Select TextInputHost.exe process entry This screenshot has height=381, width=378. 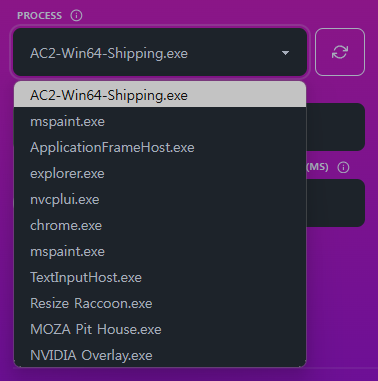(x=160, y=277)
